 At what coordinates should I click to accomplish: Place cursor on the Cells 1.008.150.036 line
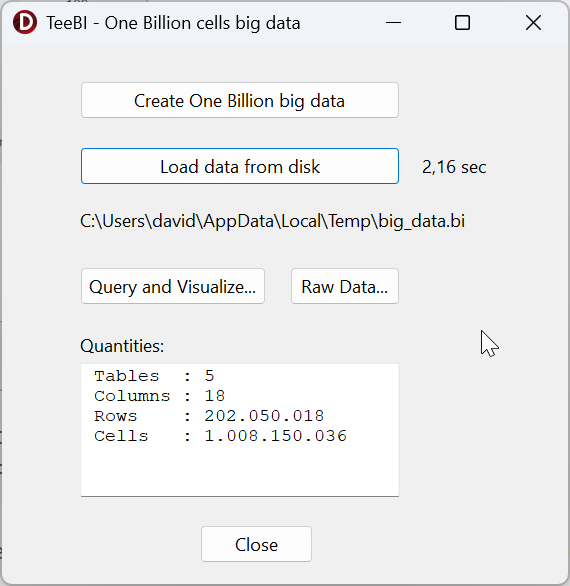221,436
